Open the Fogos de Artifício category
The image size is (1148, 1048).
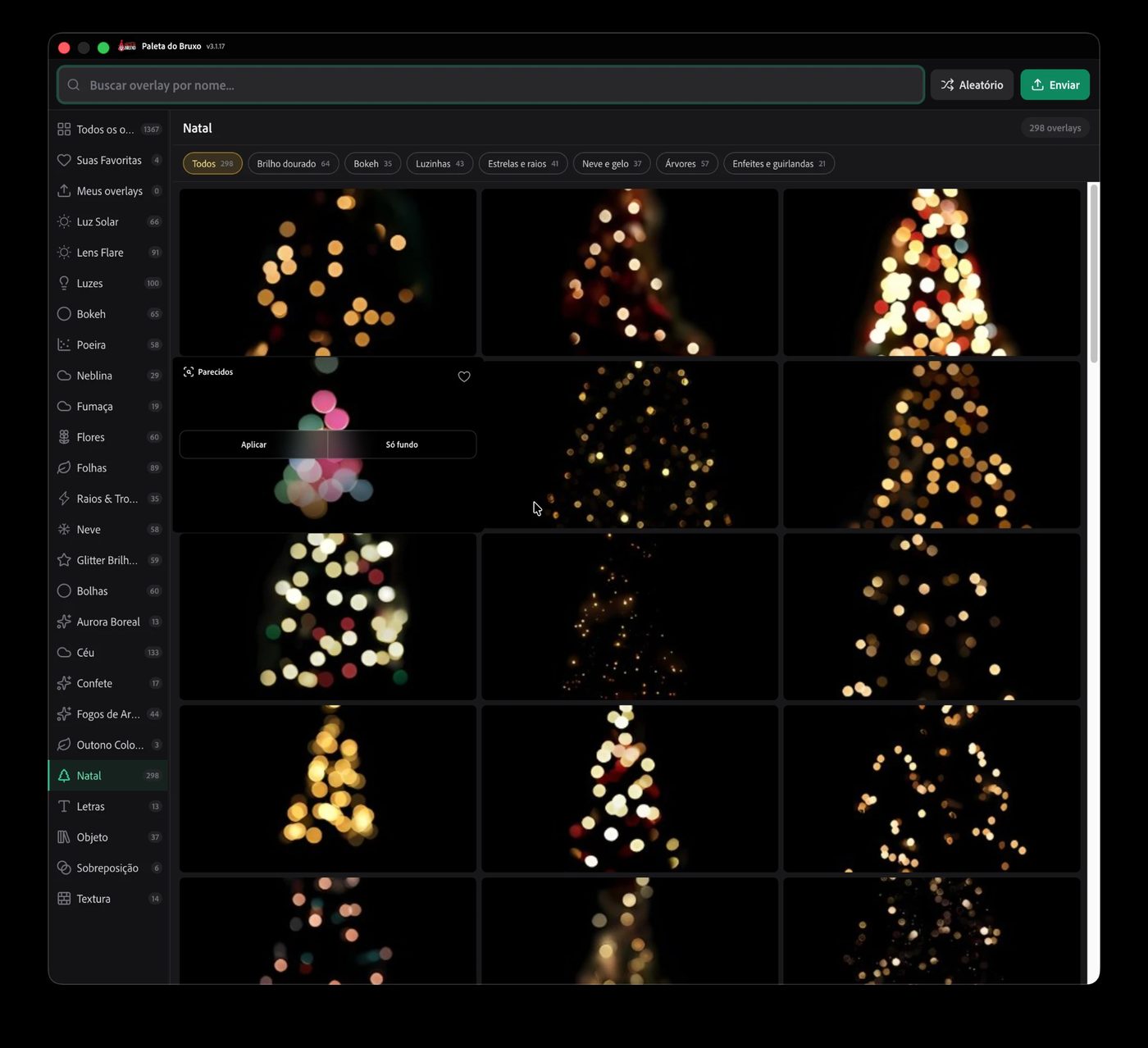click(109, 714)
